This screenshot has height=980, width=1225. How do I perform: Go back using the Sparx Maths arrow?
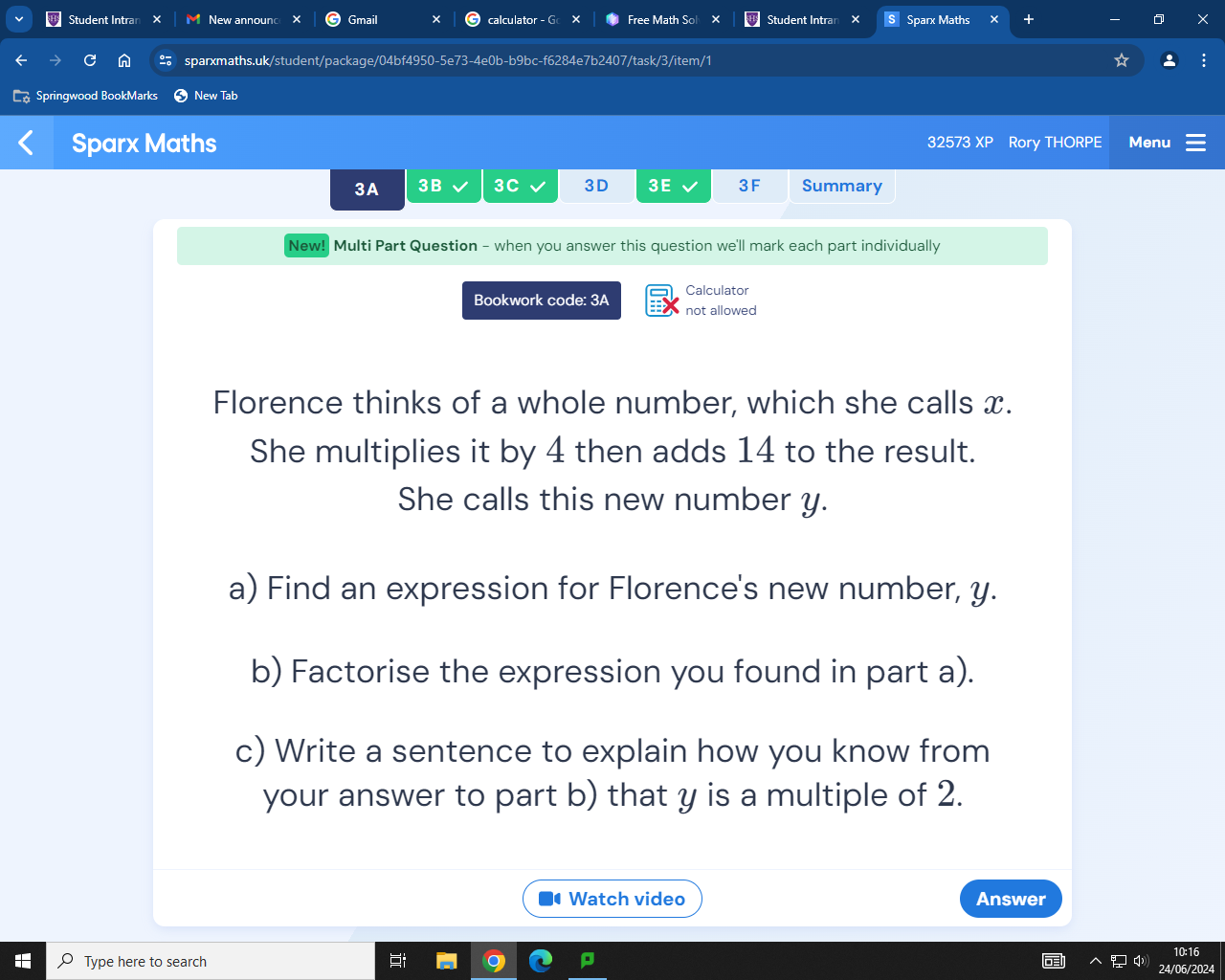tap(25, 142)
